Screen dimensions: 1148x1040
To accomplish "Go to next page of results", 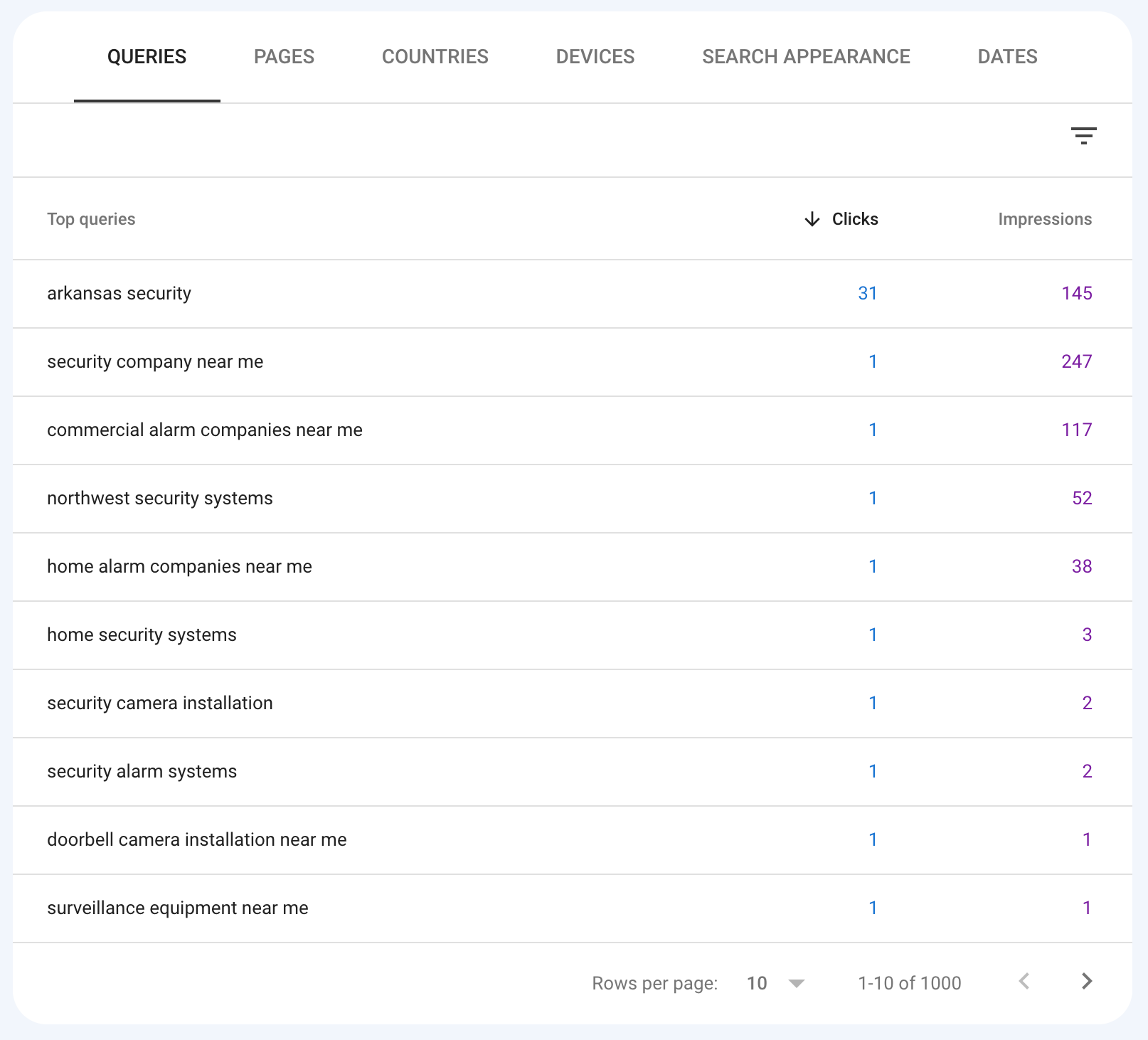I will click(1086, 982).
